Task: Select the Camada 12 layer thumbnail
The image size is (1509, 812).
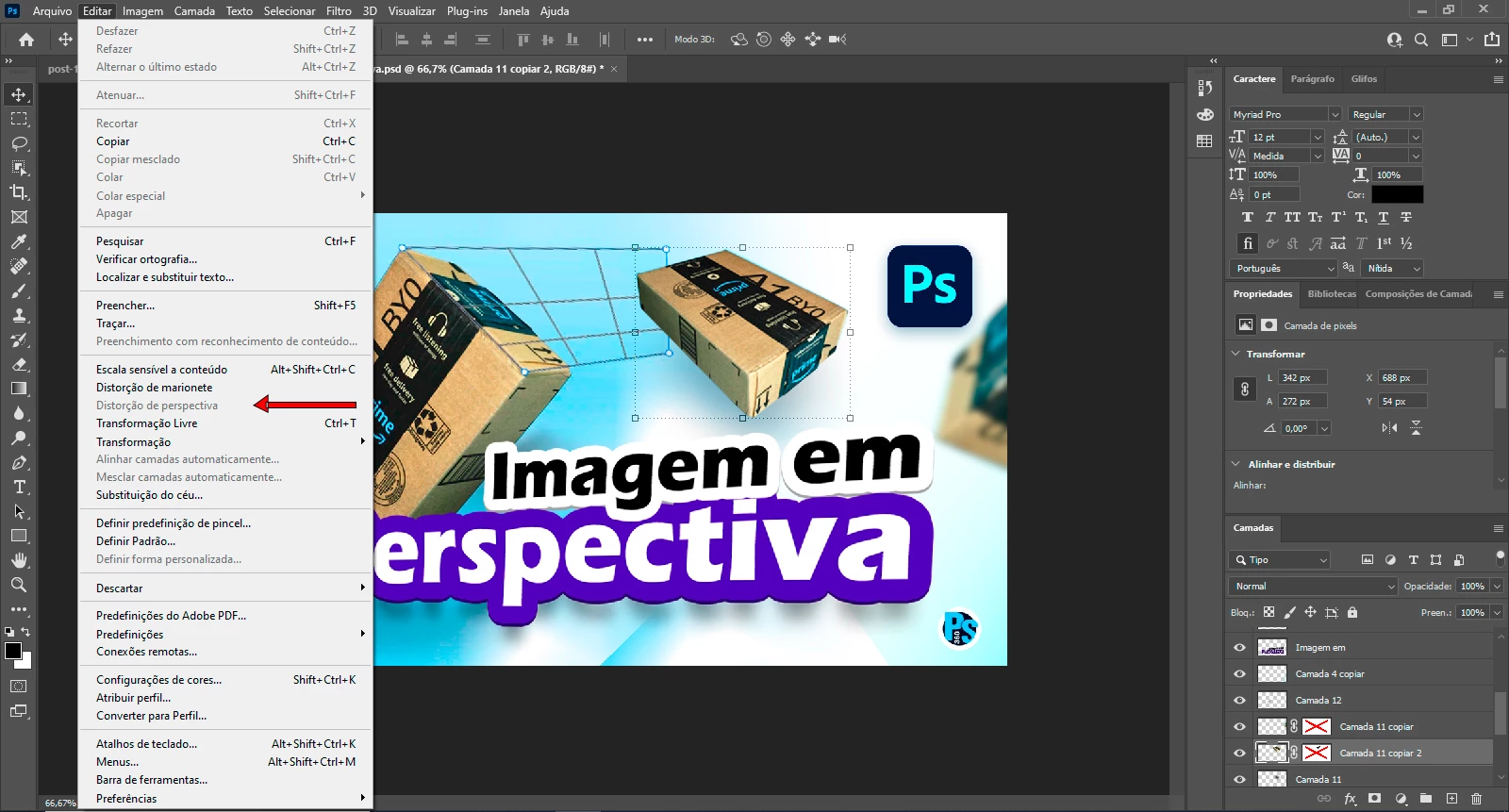Action: click(x=1272, y=701)
